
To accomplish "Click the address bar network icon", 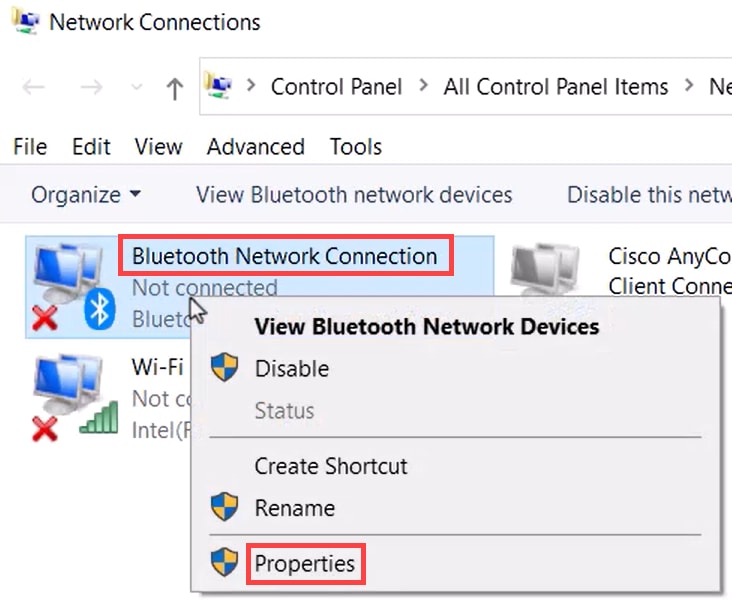I will tap(218, 85).
